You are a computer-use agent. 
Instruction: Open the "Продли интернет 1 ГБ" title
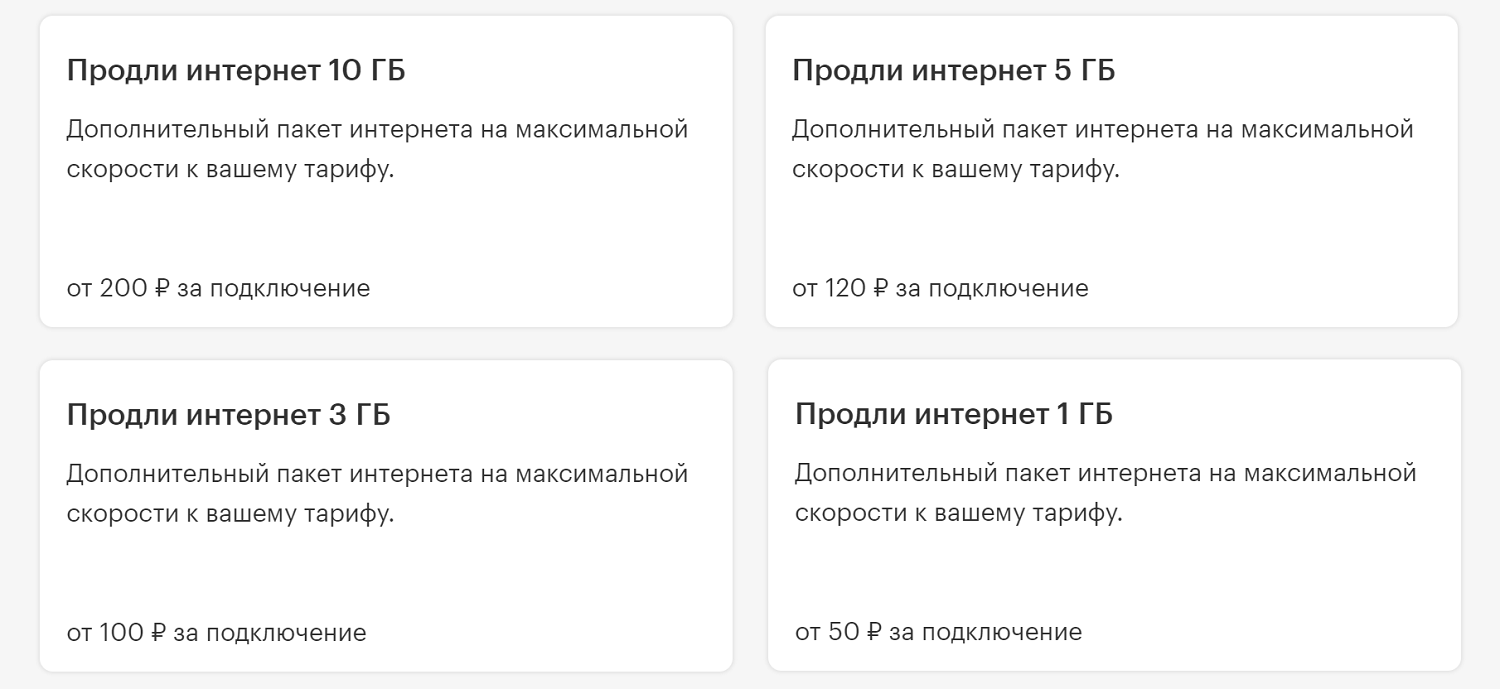(x=953, y=415)
